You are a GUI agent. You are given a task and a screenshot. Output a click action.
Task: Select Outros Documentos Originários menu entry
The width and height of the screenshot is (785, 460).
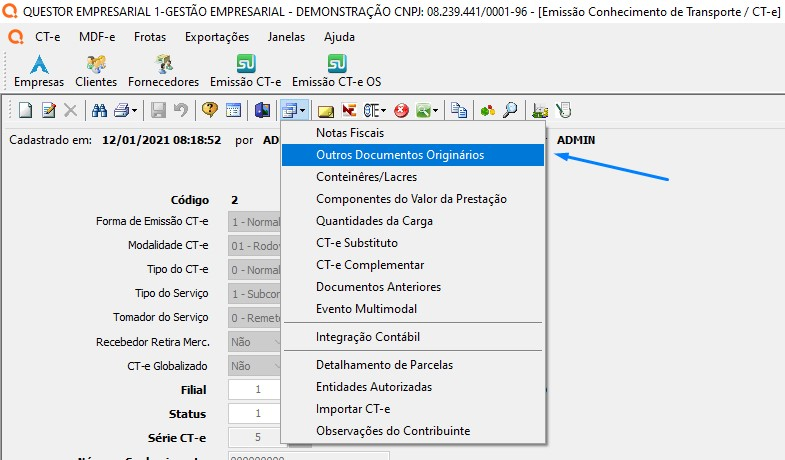pyautogui.click(x=399, y=155)
